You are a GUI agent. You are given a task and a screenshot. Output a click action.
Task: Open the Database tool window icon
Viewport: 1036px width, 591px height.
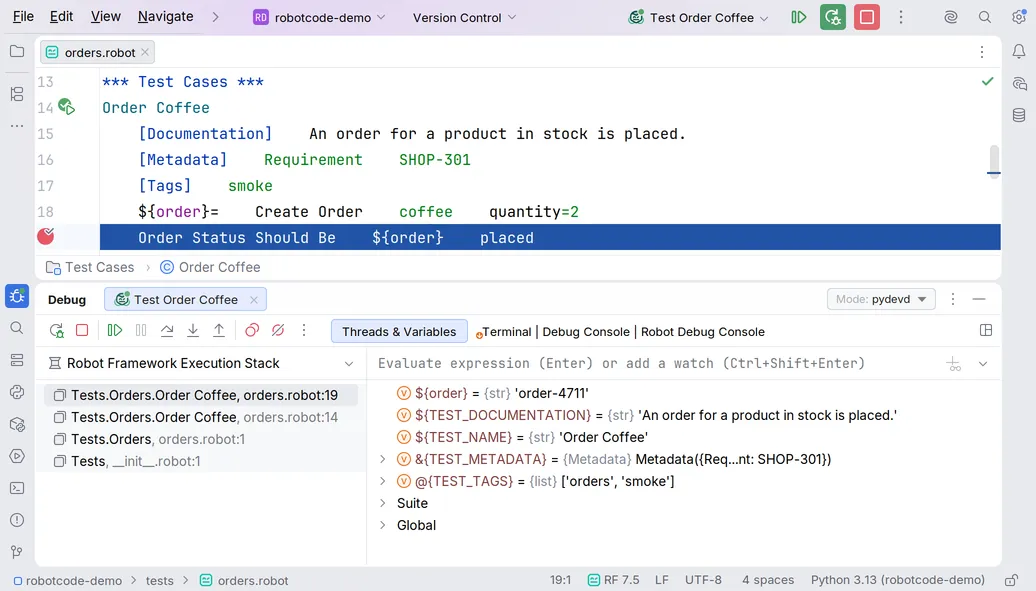(1019, 115)
